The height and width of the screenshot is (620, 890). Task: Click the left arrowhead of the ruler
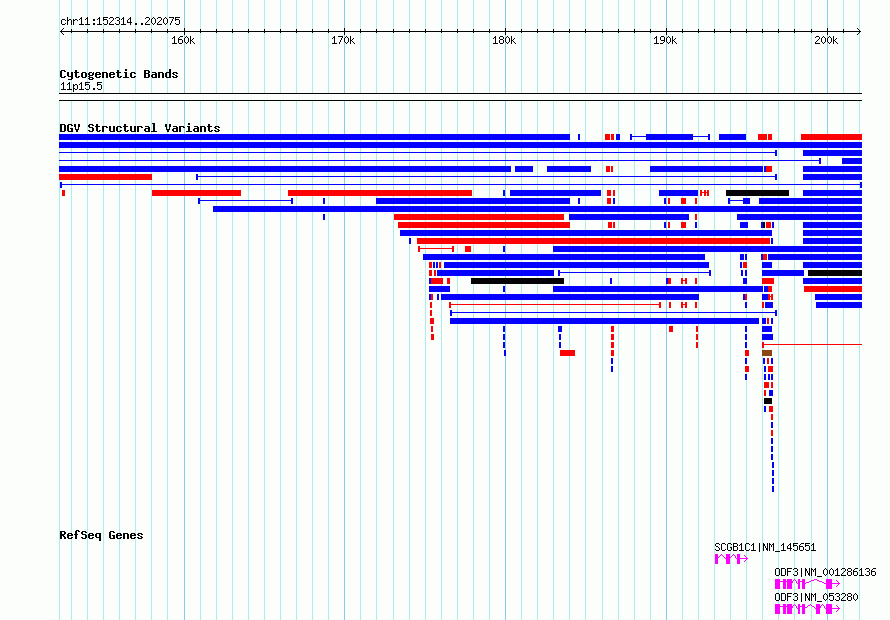[62, 31]
